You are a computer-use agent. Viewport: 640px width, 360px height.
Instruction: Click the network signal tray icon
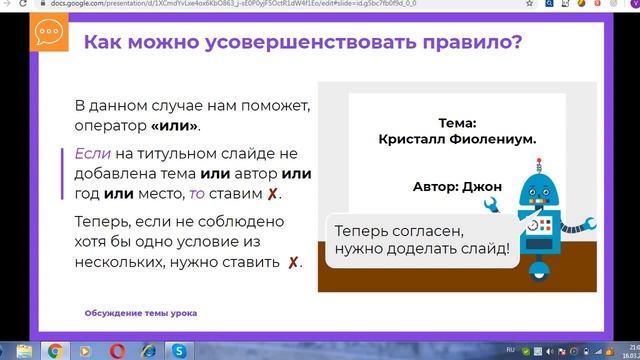click(598, 351)
